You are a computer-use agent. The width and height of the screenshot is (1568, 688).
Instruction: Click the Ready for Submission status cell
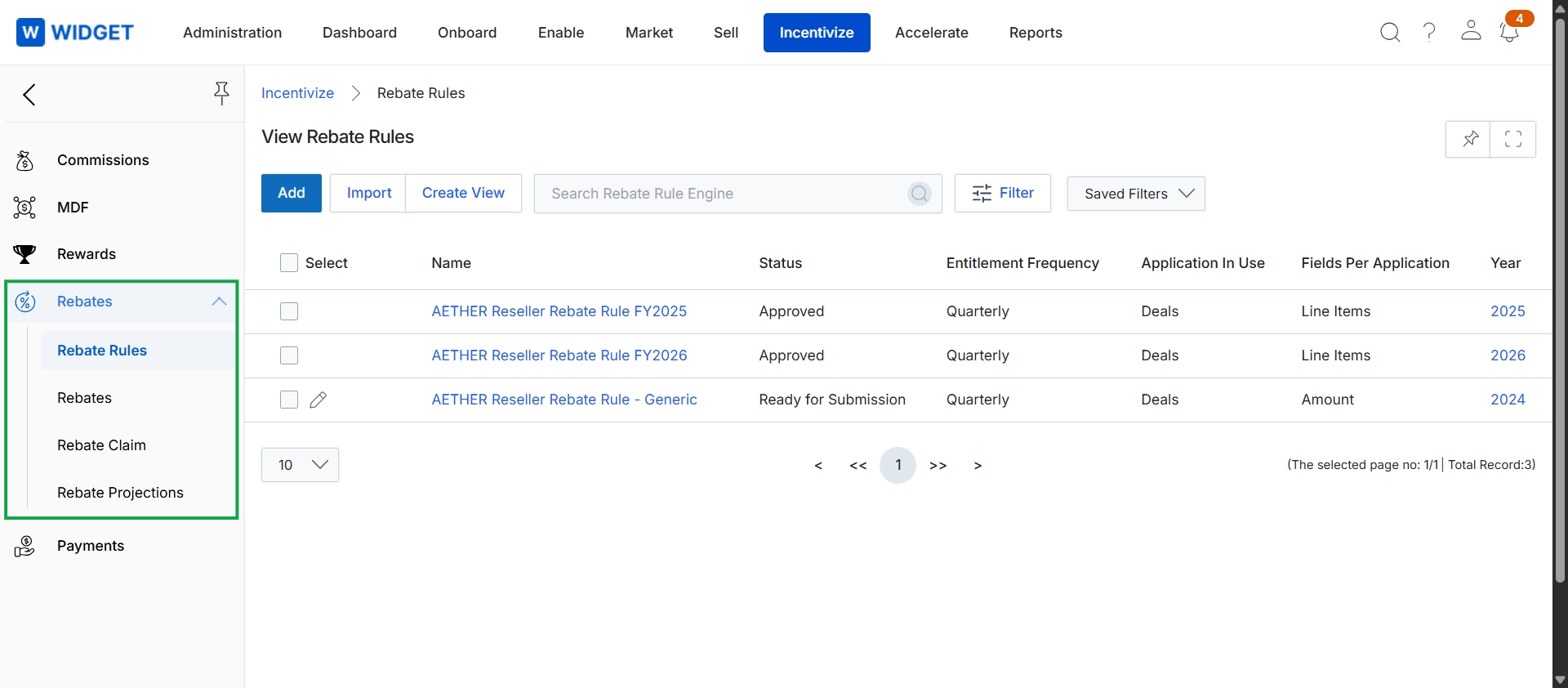point(832,400)
